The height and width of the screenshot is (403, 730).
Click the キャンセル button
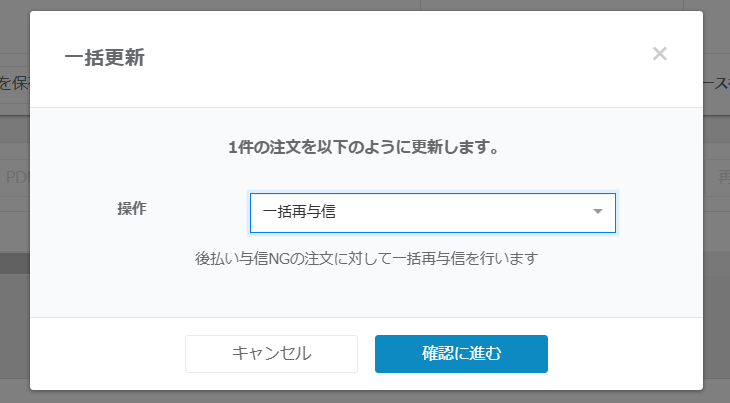(271, 353)
